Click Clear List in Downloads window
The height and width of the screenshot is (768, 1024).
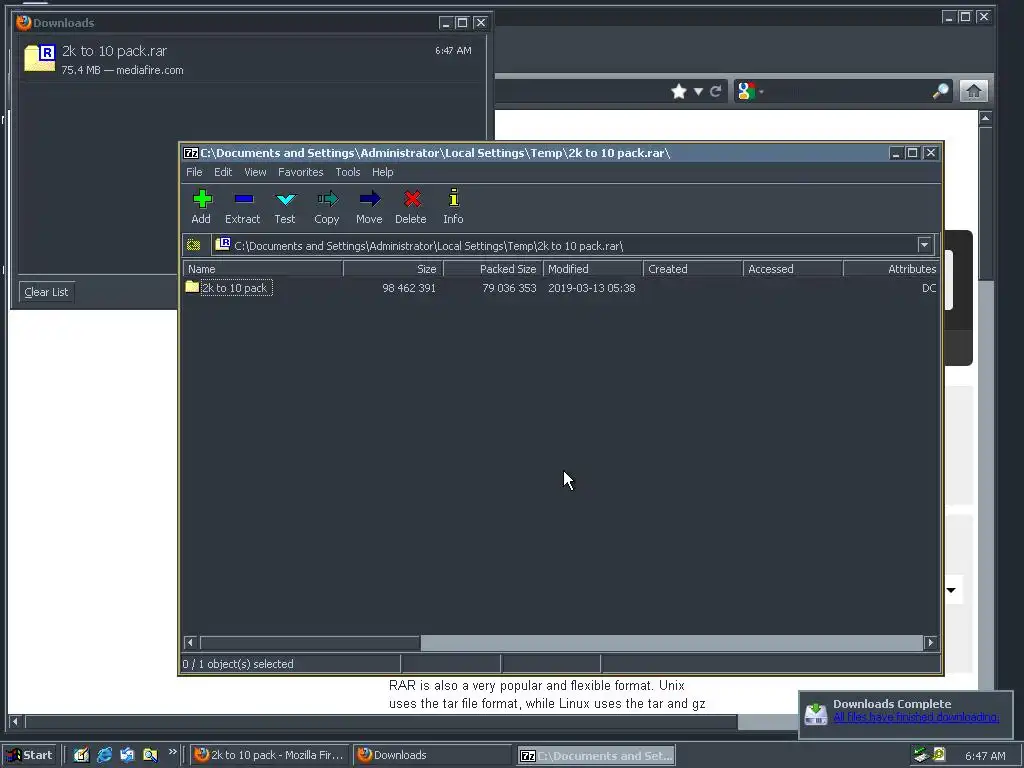[x=46, y=292]
